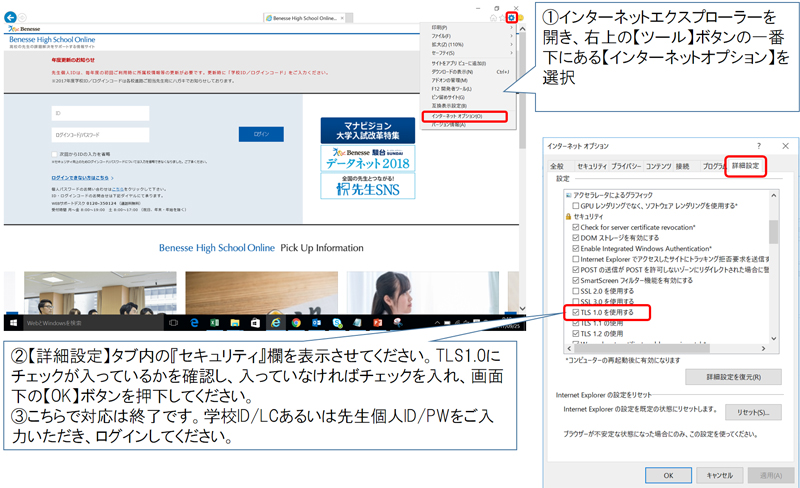This screenshot has height=488, width=800.
Task: Click settings list left scroll arrow
Action: point(569,349)
